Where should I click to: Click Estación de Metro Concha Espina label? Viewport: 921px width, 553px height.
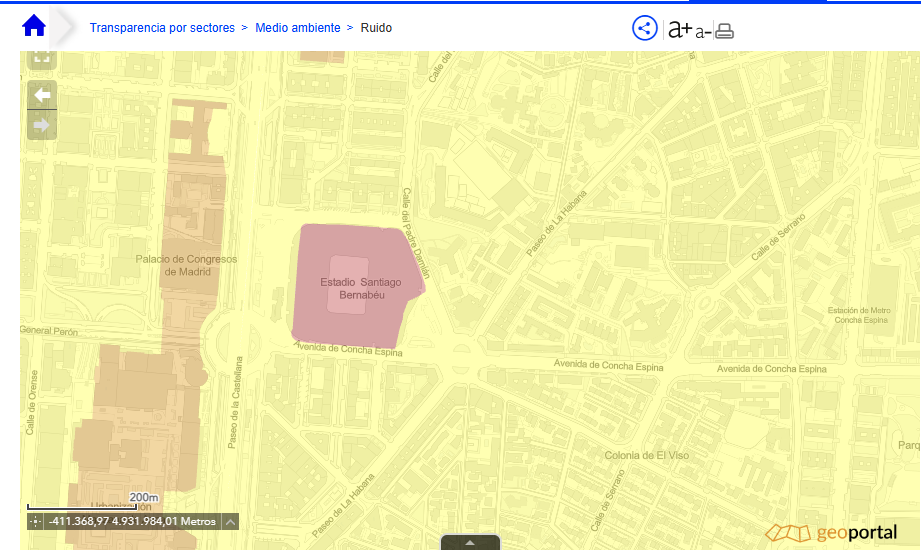pos(859,315)
